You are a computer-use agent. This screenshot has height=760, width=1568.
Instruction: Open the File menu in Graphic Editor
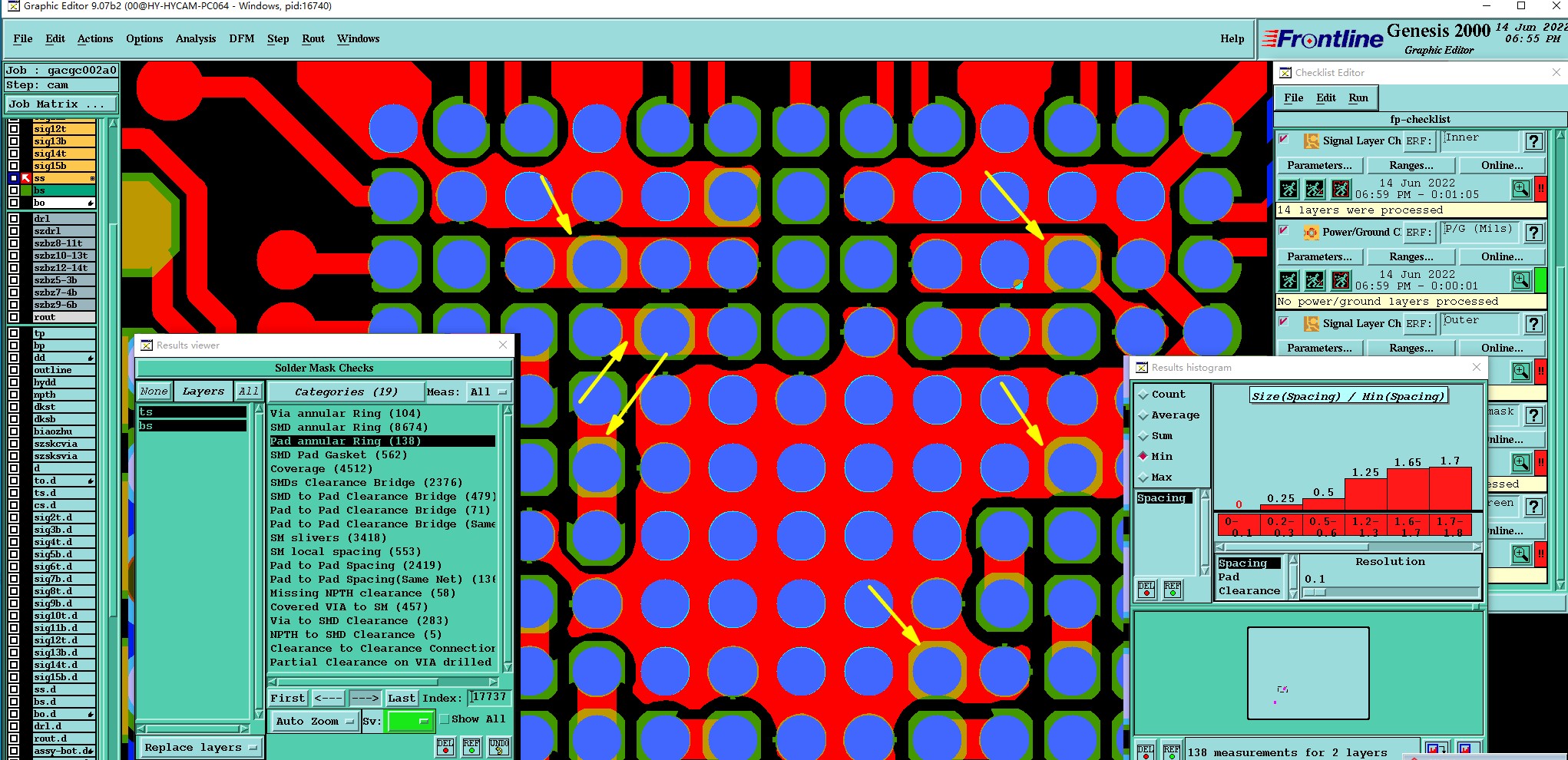pyautogui.click(x=23, y=38)
